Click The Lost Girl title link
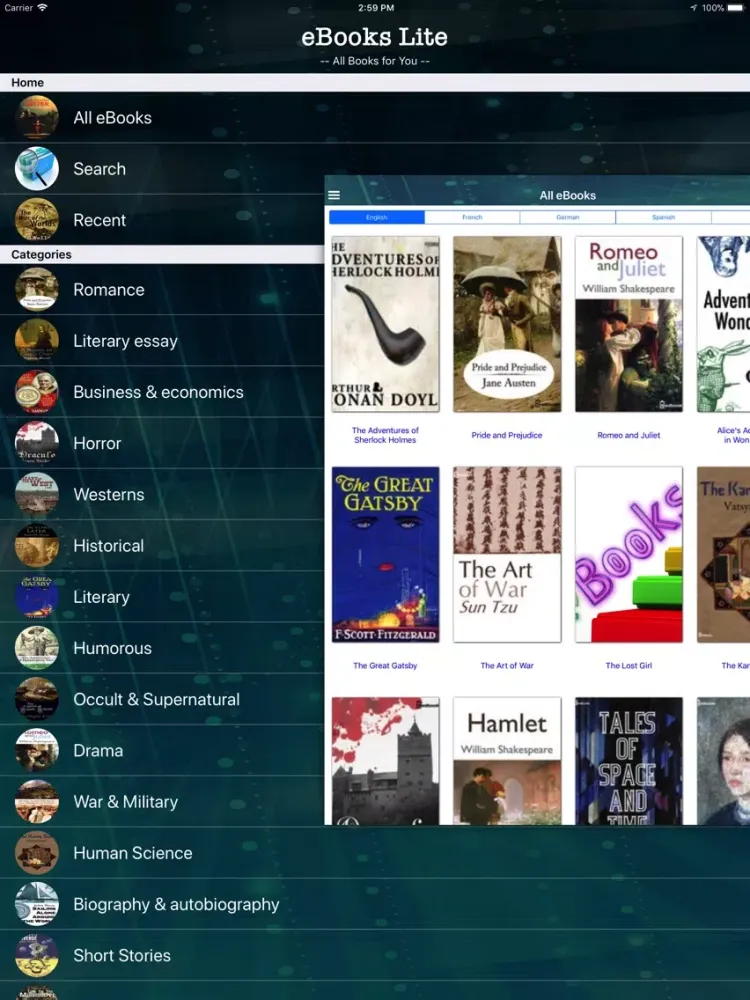Image resolution: width=750 pixels, height=1000 pixels. [629, 665]
